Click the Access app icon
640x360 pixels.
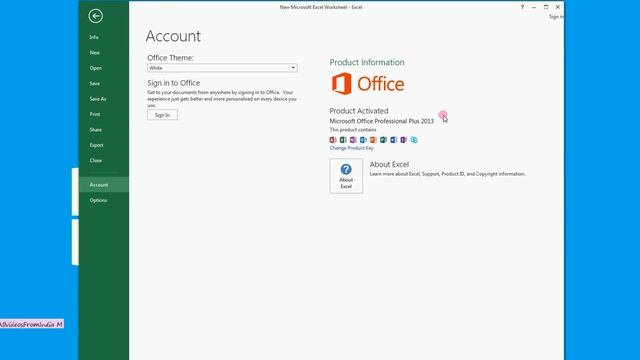333,140
